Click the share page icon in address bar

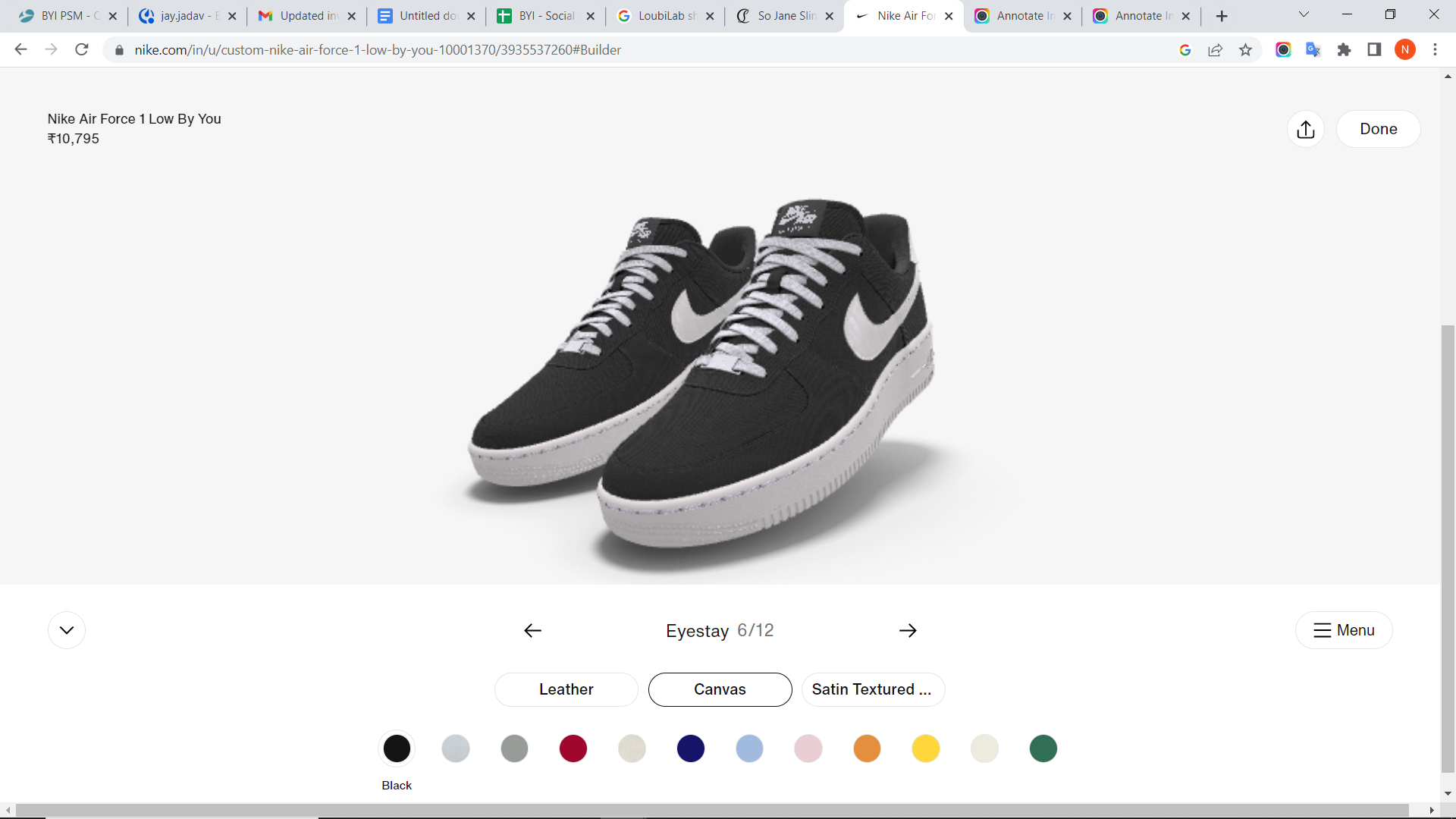(x=1216, y=50)
